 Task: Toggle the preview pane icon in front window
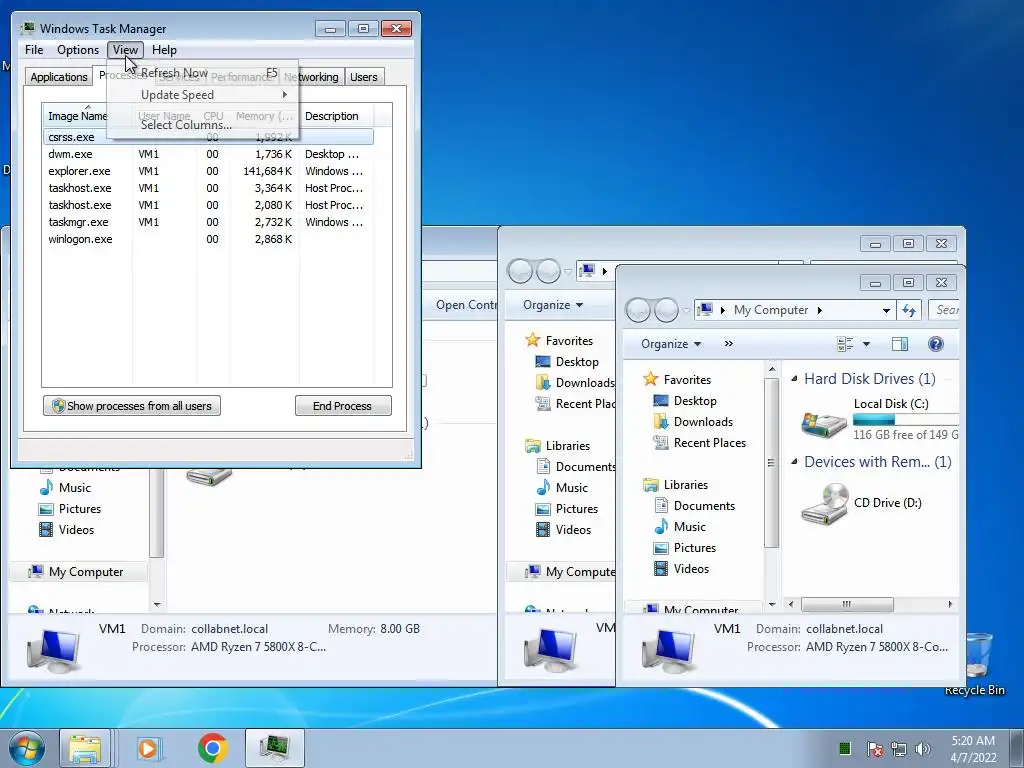(x=900, y=344)
